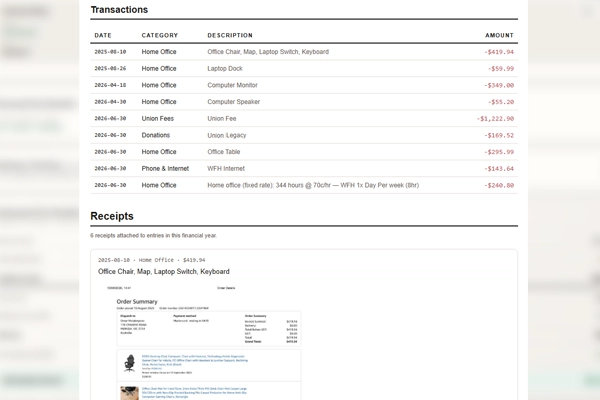
Task: Click the 'Union Fee' description
Action: pos(222,118)
